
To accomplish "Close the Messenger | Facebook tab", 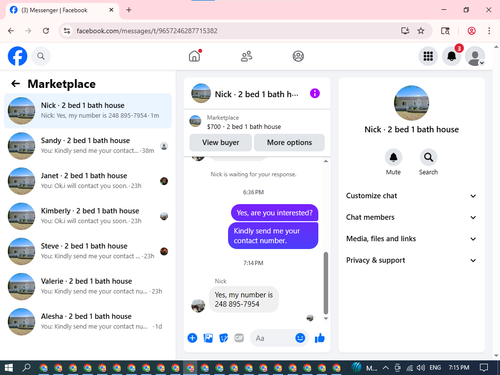I will click(x=111, y=10).
